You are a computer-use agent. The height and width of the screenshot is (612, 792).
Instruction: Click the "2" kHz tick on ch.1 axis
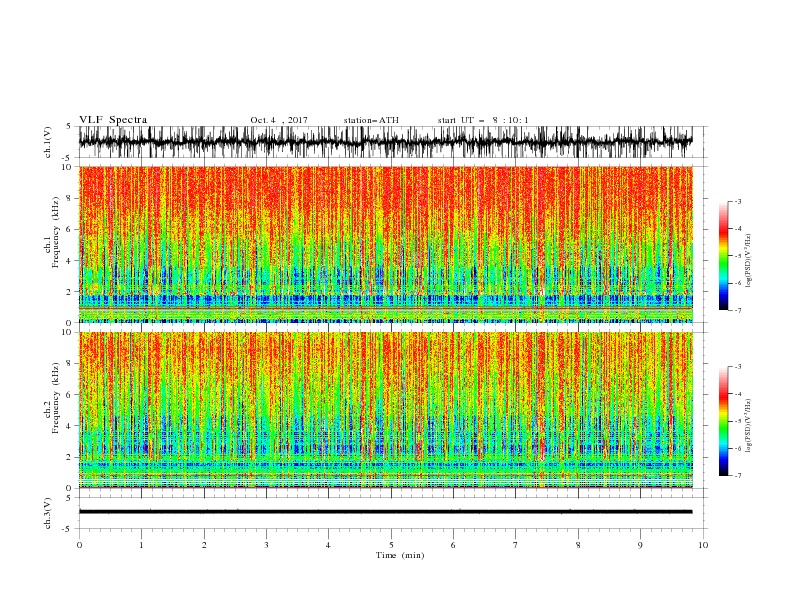(x=70, y=292)
